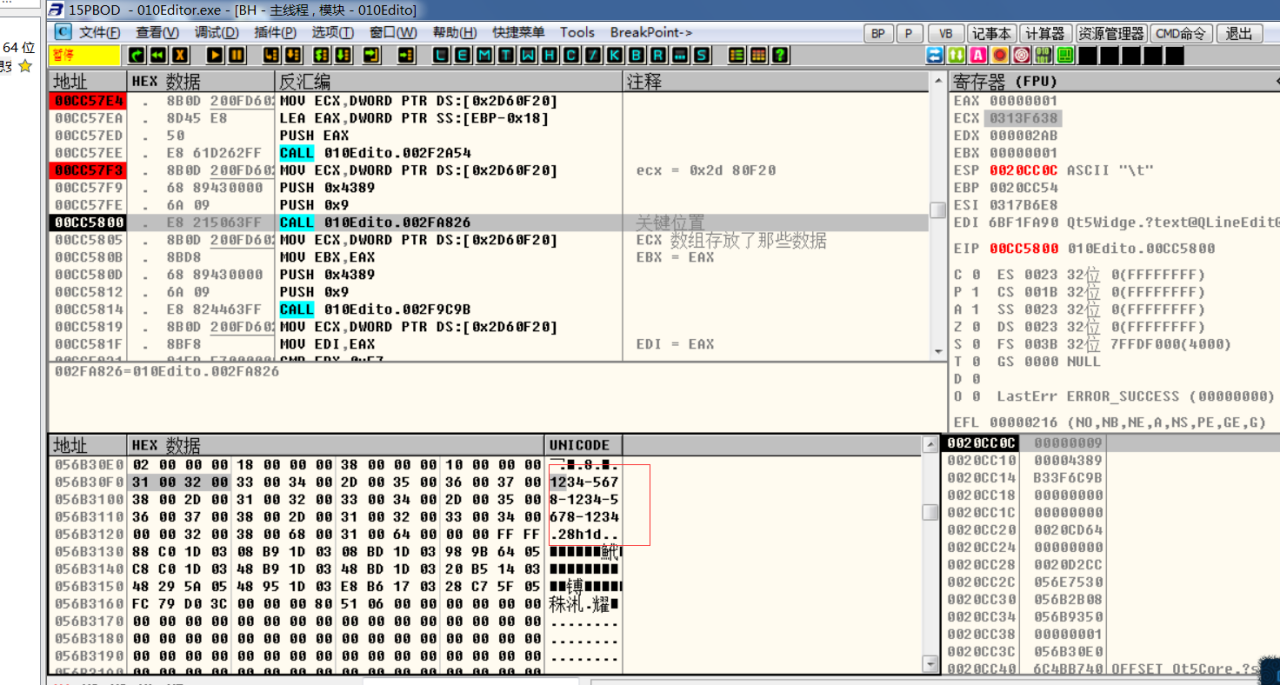Click the Pause execution toolbar icon
1280x685 pixels.
coord(237,55)
